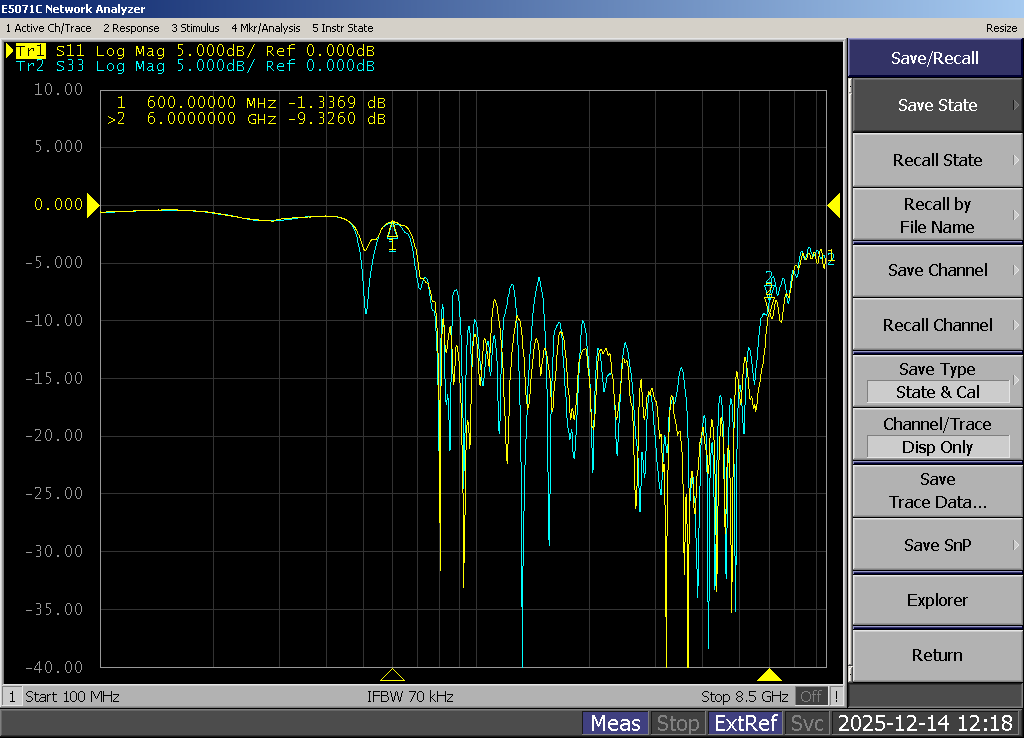Toggle the ExtRef status indicator
This screenshot has width=1024, height=738.
[745, 723]
